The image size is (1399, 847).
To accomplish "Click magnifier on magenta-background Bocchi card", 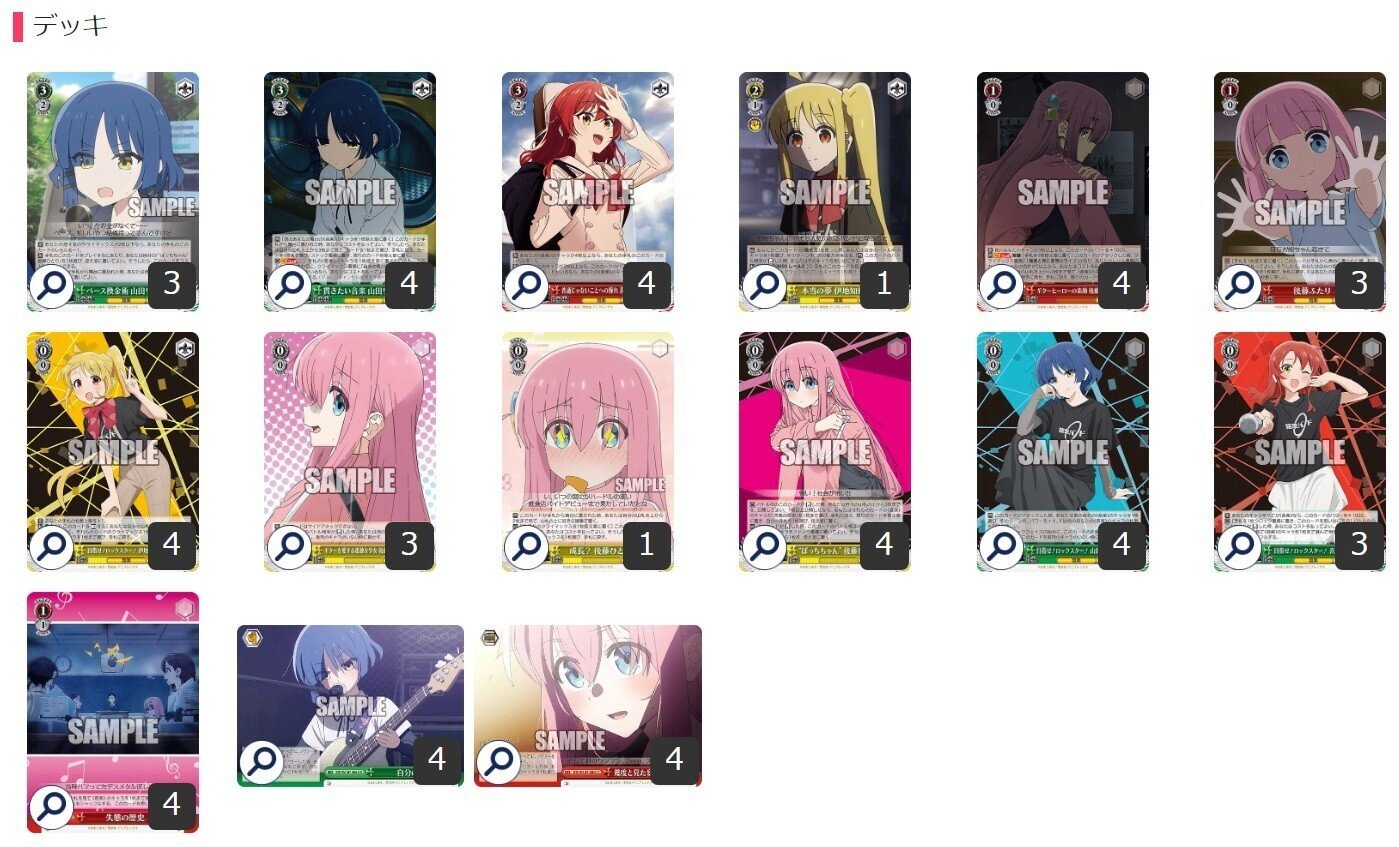I will point(765,547).
